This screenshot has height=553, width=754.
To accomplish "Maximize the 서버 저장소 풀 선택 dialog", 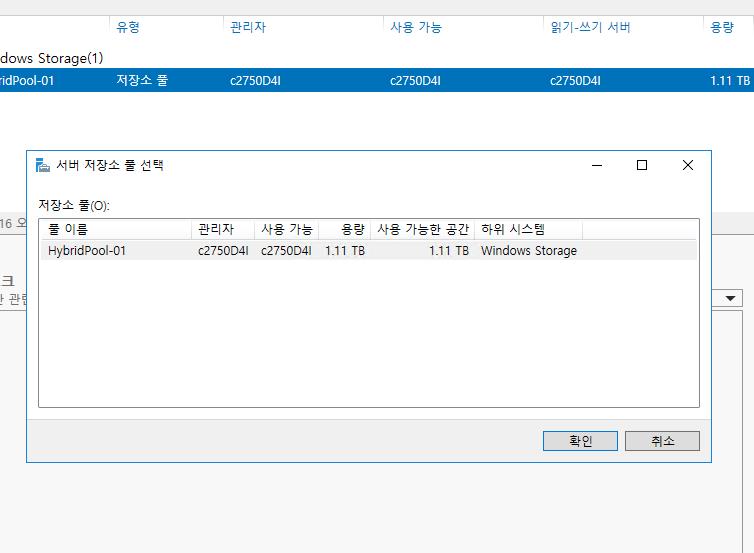I will click(x=641, y=165).
